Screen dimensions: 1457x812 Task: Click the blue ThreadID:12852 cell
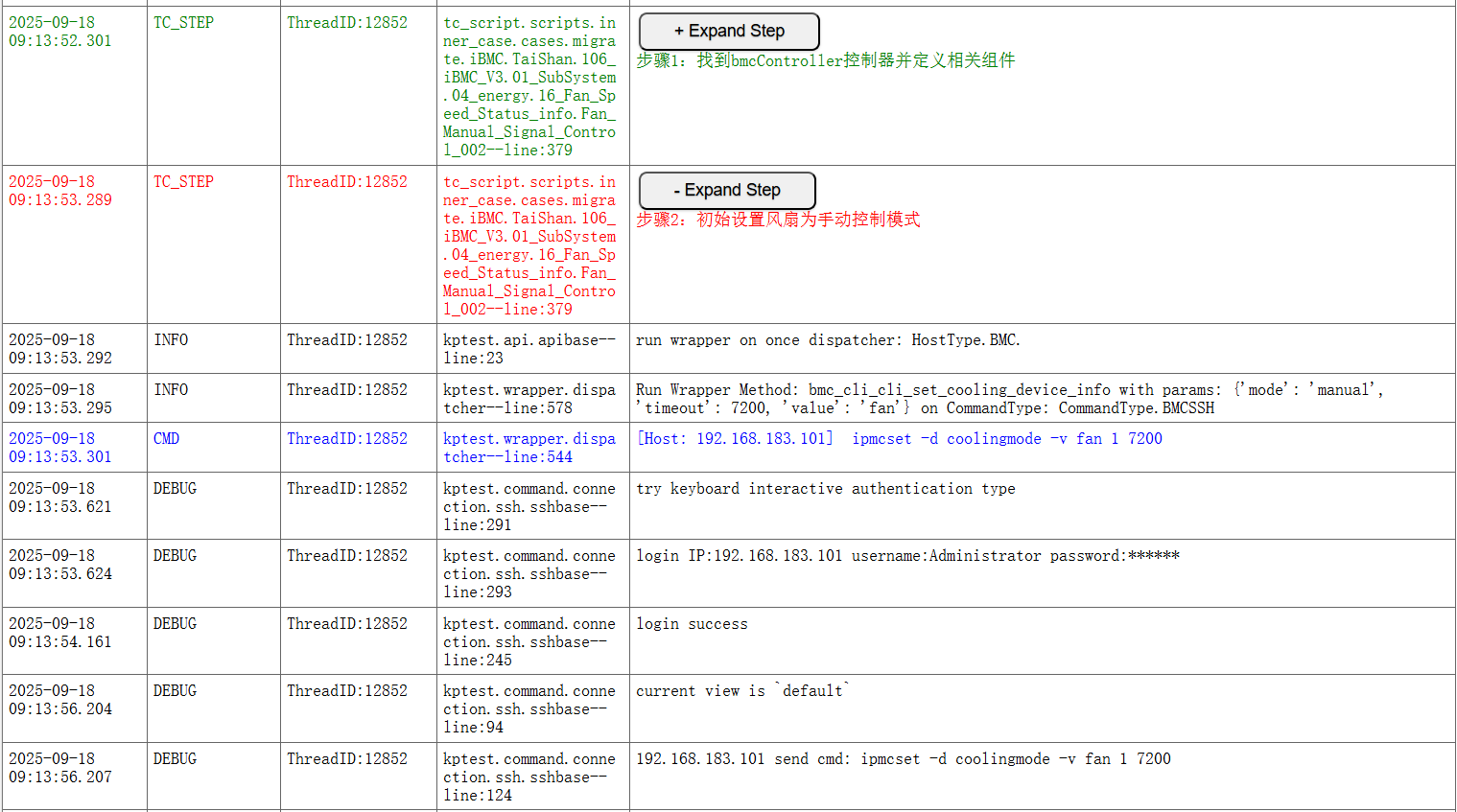346,439
